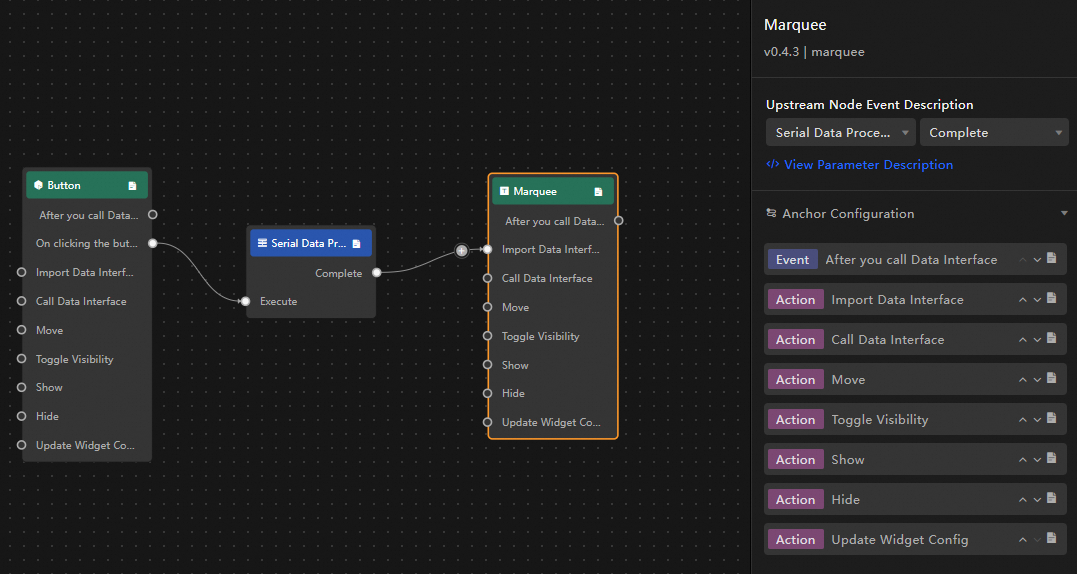Move Call Data Interface action up
This screenshot has height=574, width=1077.
click(1023, 340)
